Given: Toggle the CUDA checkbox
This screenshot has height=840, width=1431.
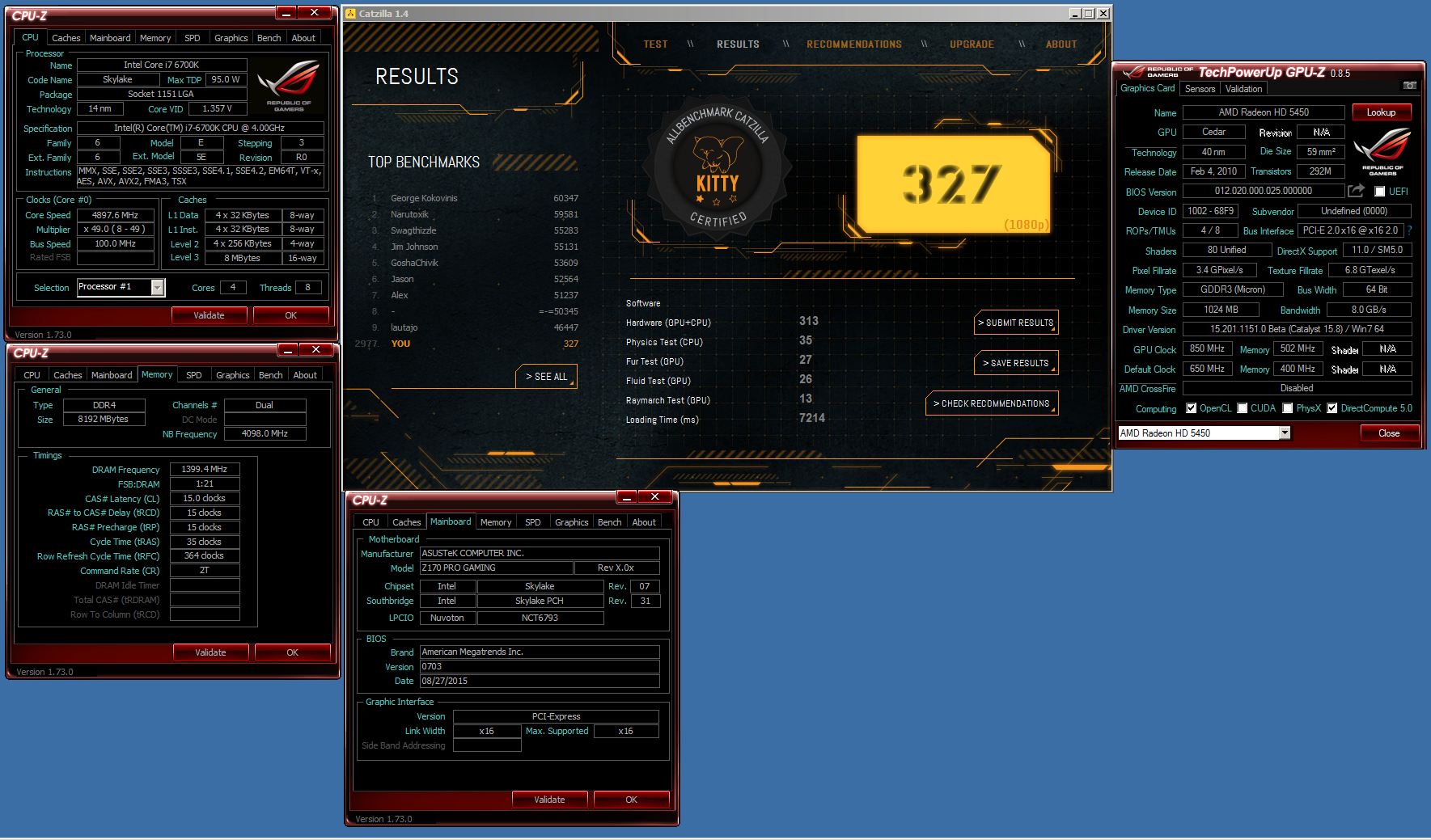Looking at the screenshot, I should tap(1242, 408).
